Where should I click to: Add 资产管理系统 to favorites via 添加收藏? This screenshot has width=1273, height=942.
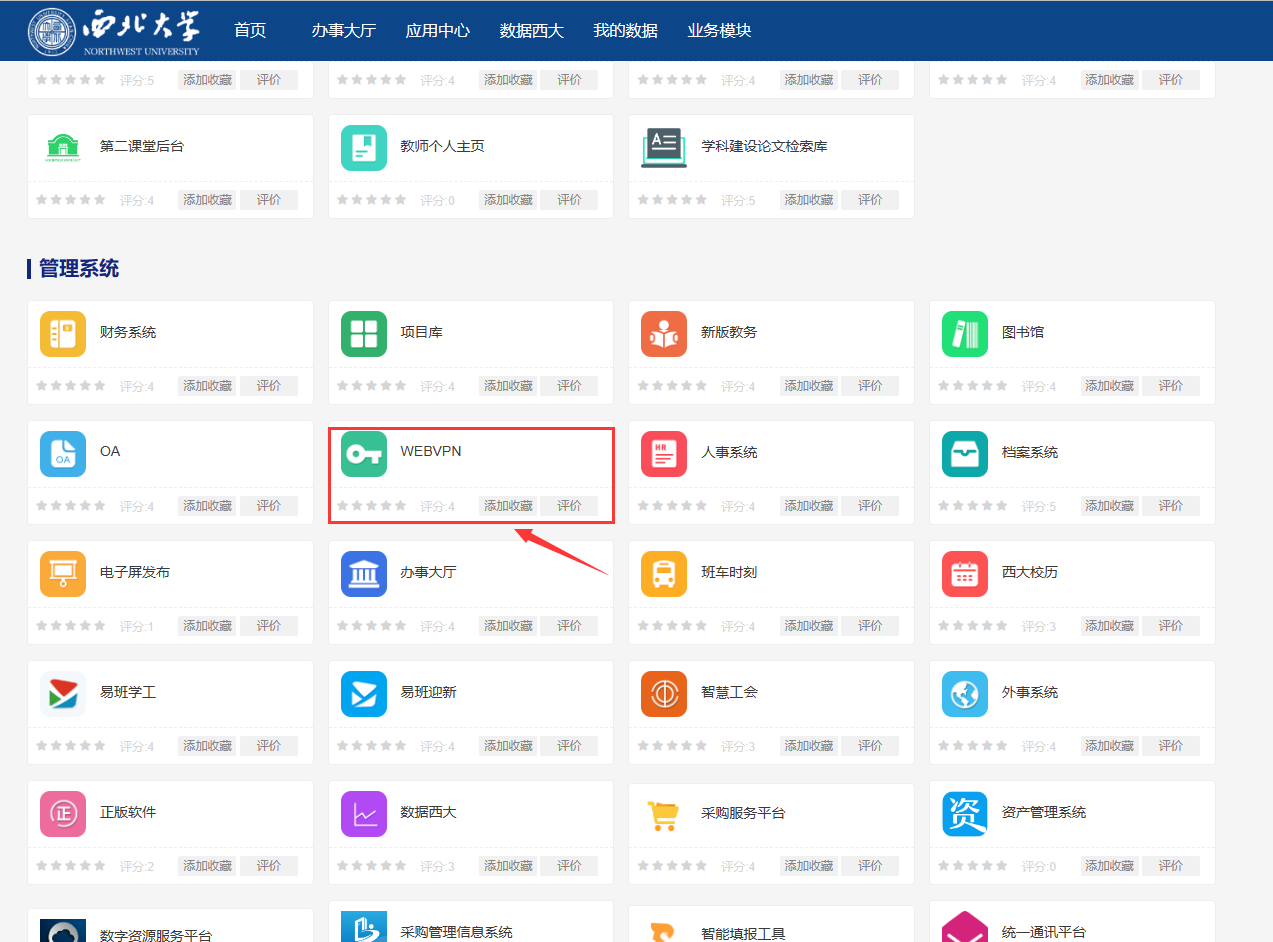pyautogui.click(x=1109, y=866)
